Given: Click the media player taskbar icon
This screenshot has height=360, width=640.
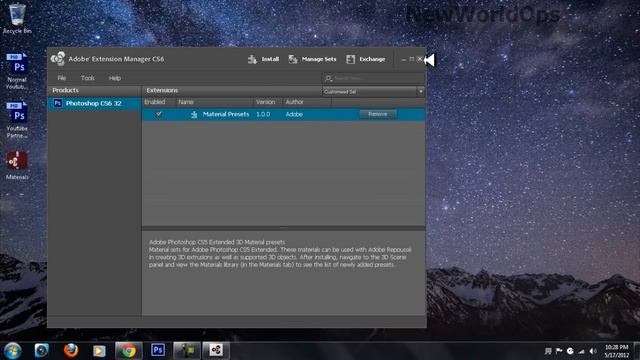Looking at the screenshot, I should [x=99, y=351].
